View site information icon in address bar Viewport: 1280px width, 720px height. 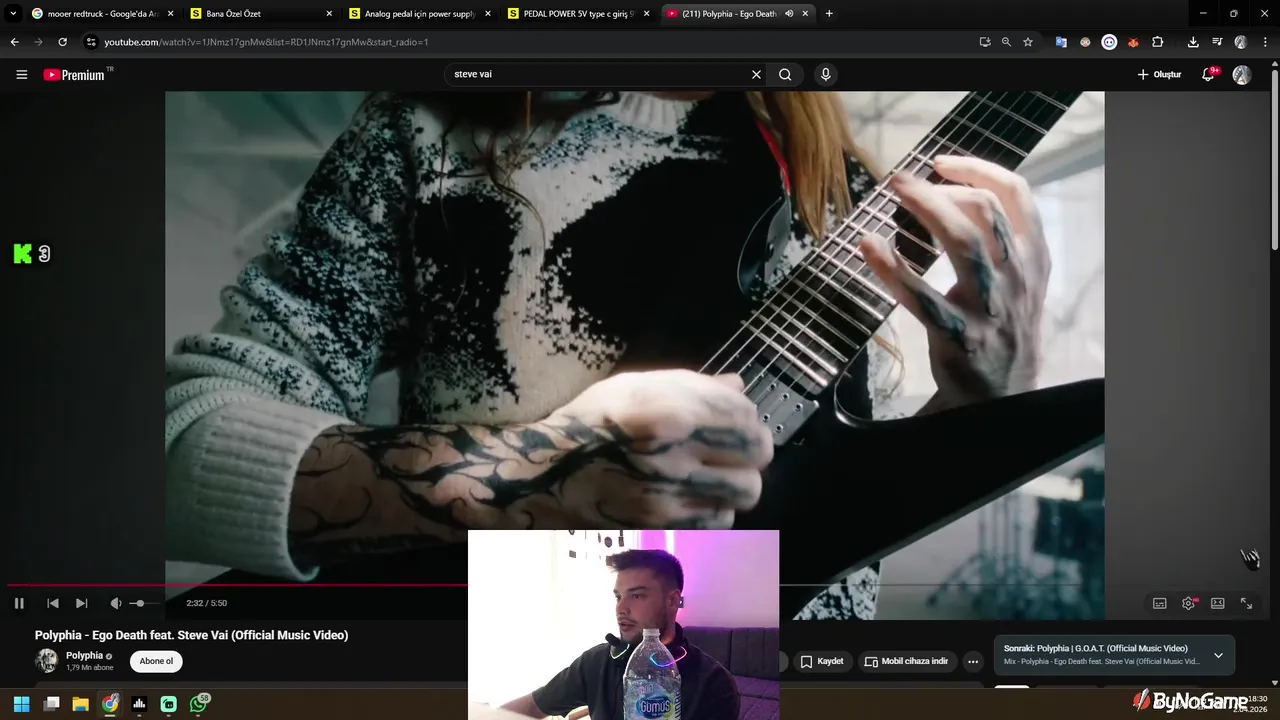coord(91,42)
